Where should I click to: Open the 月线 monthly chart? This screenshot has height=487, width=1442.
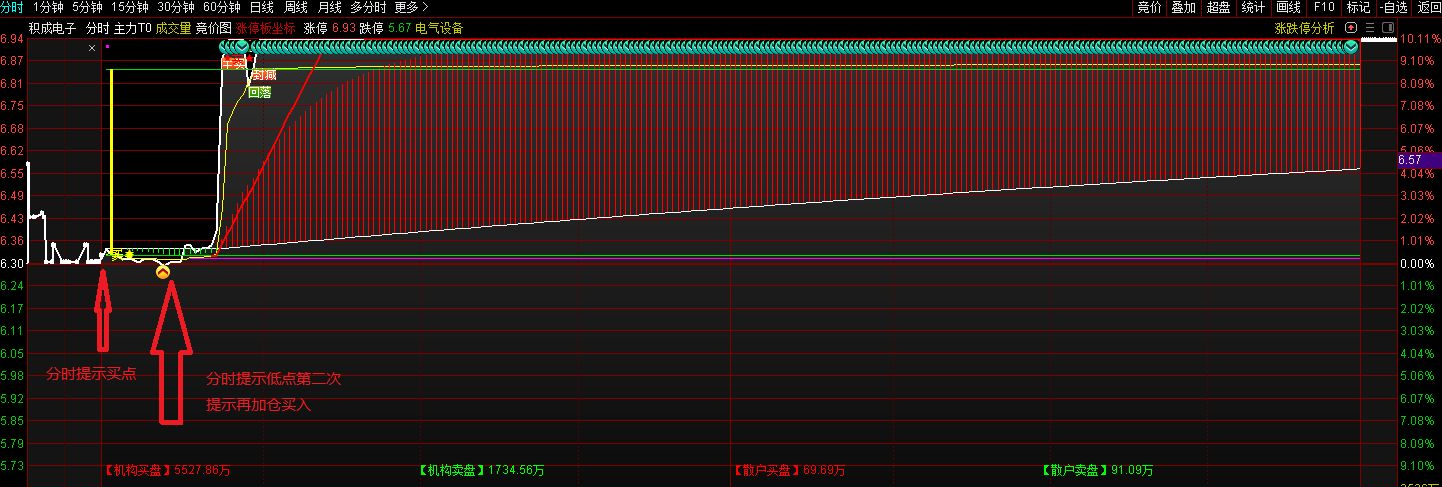[329, 7]
